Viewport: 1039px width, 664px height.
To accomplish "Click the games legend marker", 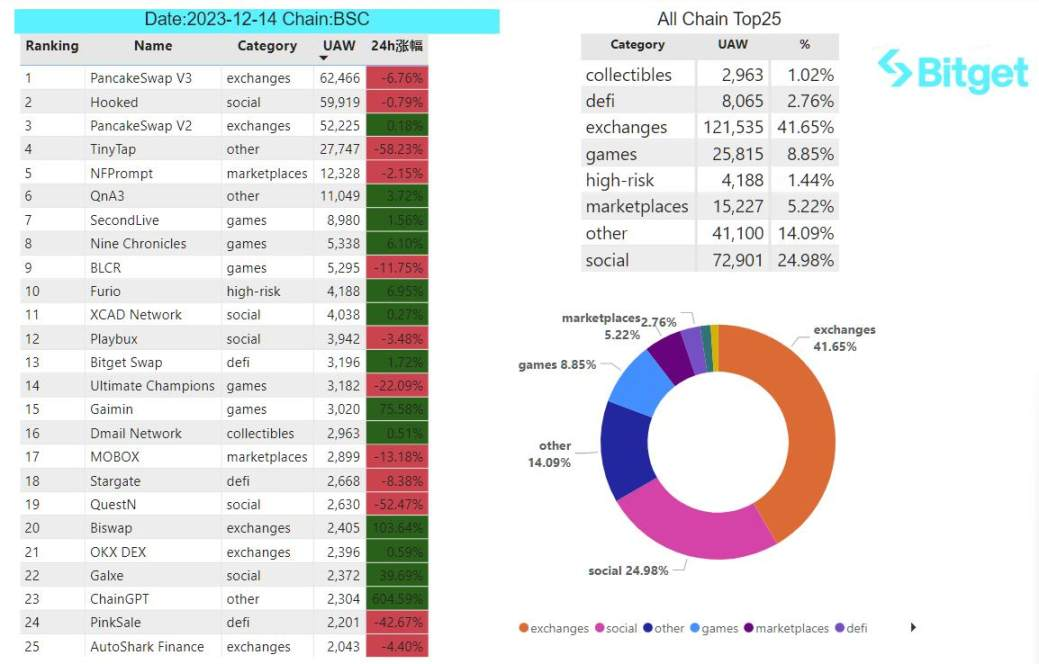I will pos(694,628).
